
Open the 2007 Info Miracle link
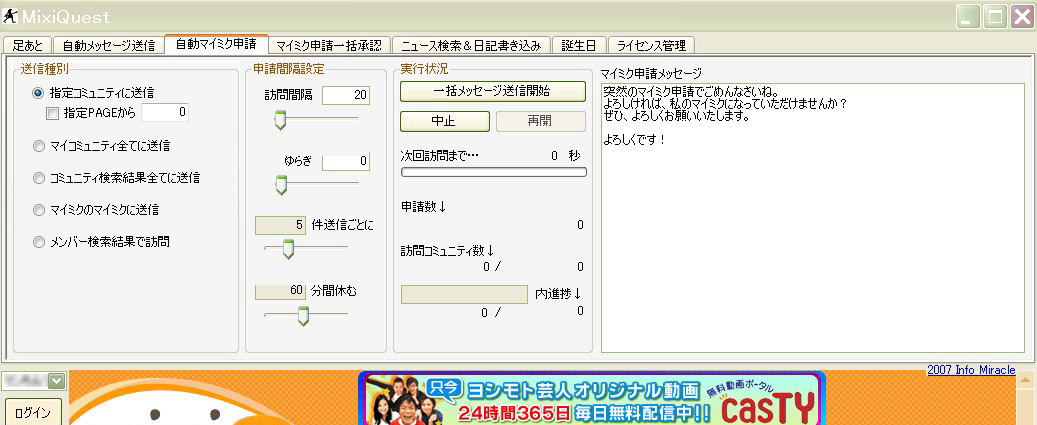(971, 370)
